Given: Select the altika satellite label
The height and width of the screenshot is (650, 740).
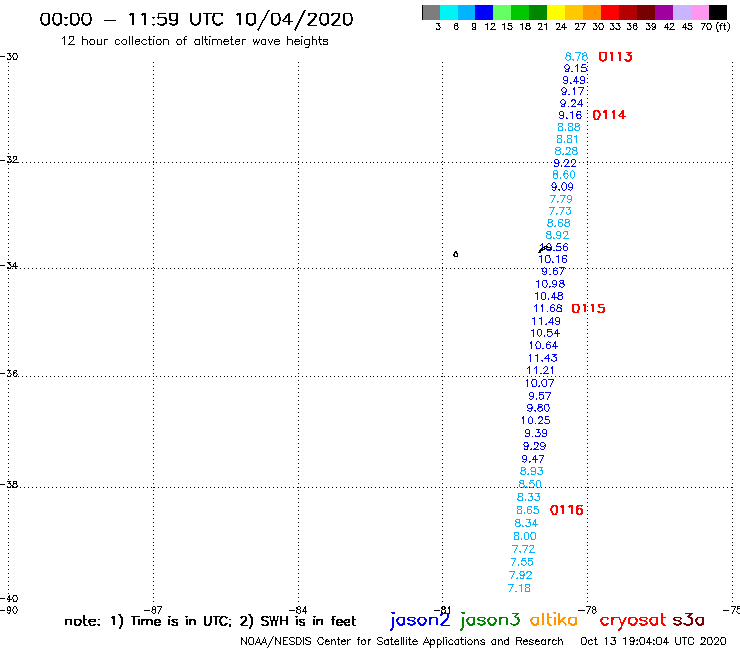Looking at the screenshot, I should click(553, 620).
